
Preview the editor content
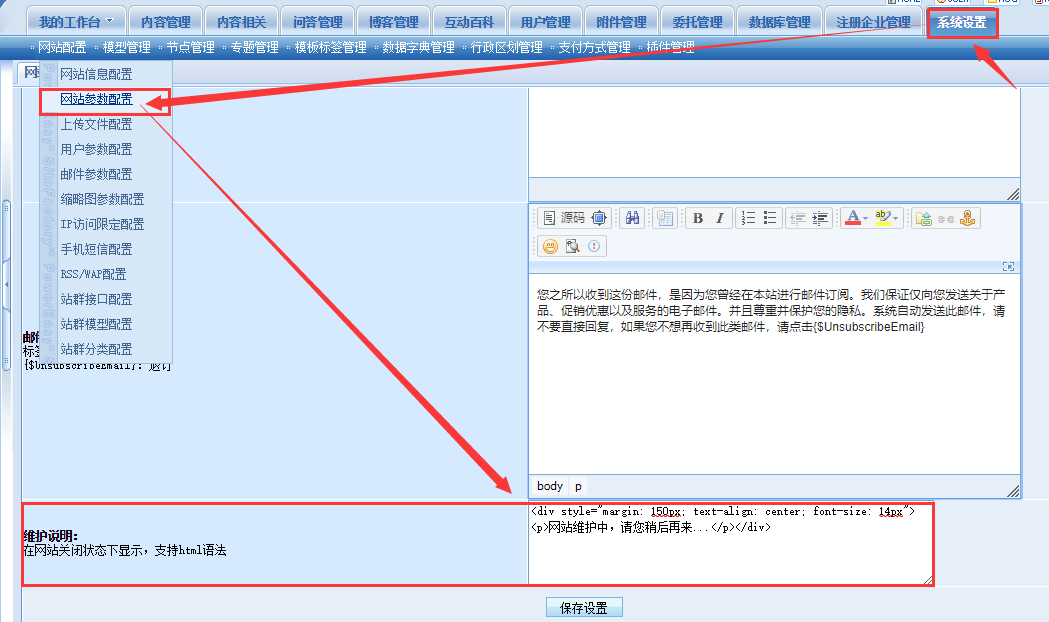point(572,247)
